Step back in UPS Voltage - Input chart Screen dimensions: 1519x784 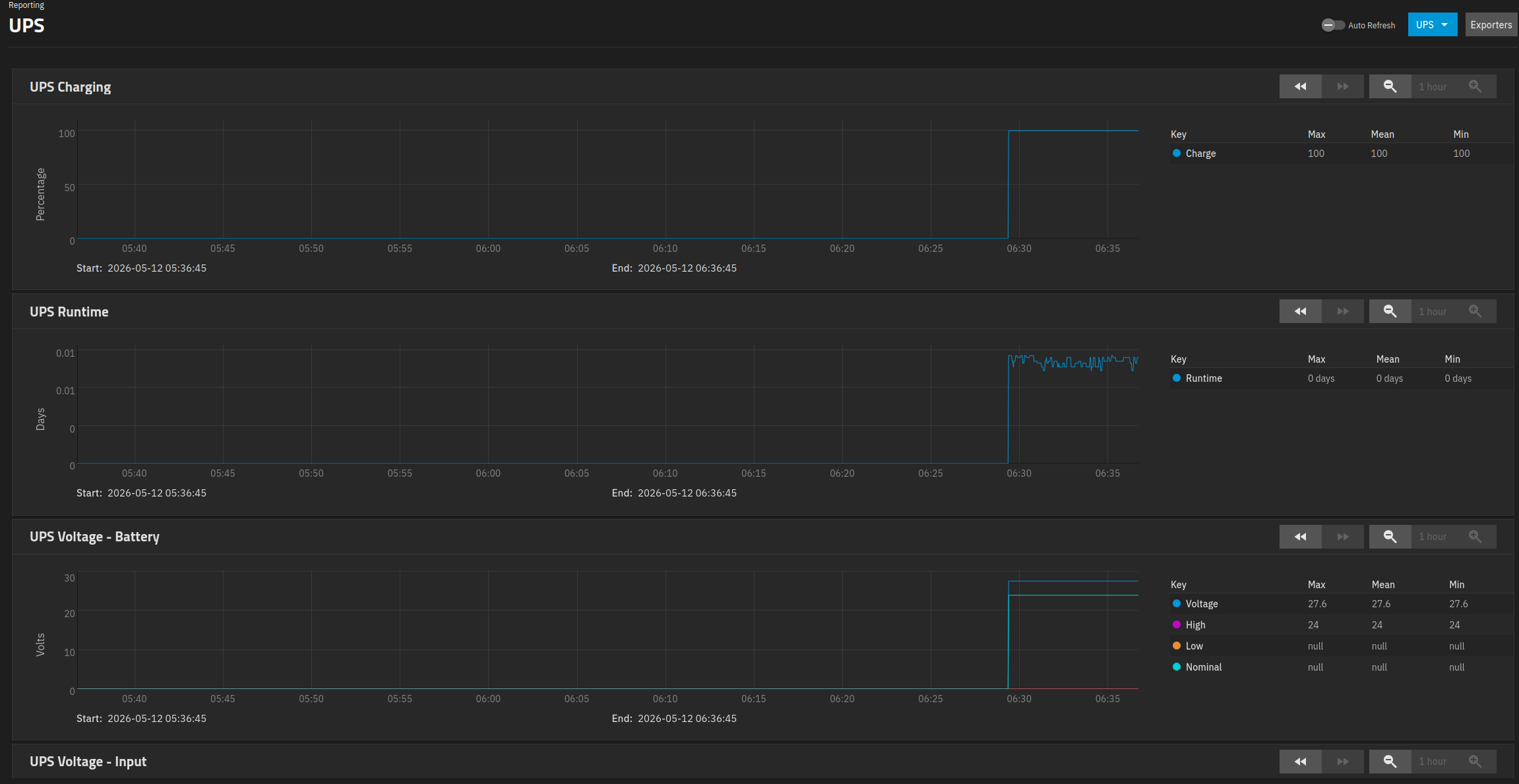point(1300,762)
